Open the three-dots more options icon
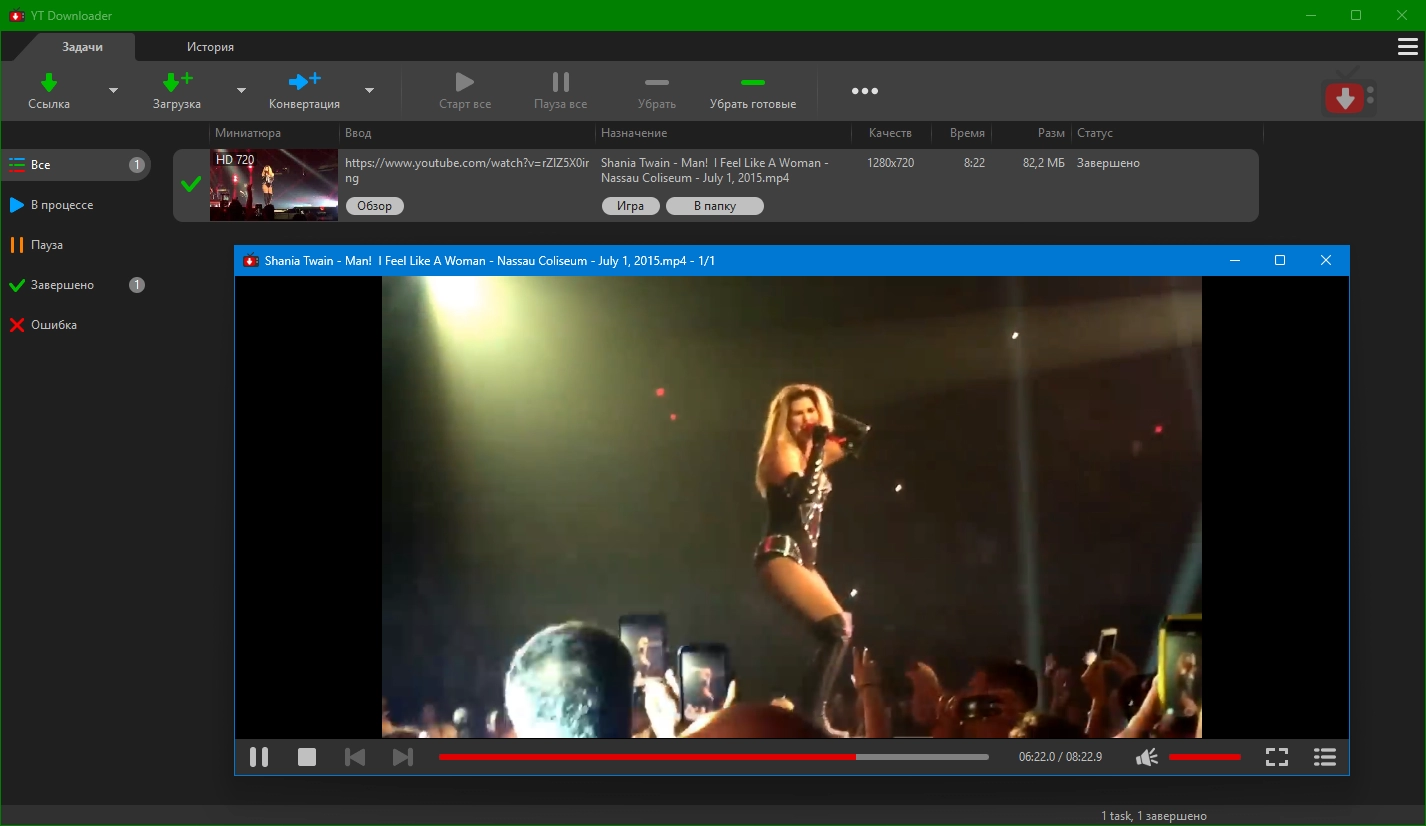The width and height of the screenshot is (1426, 826). point(864,91)
